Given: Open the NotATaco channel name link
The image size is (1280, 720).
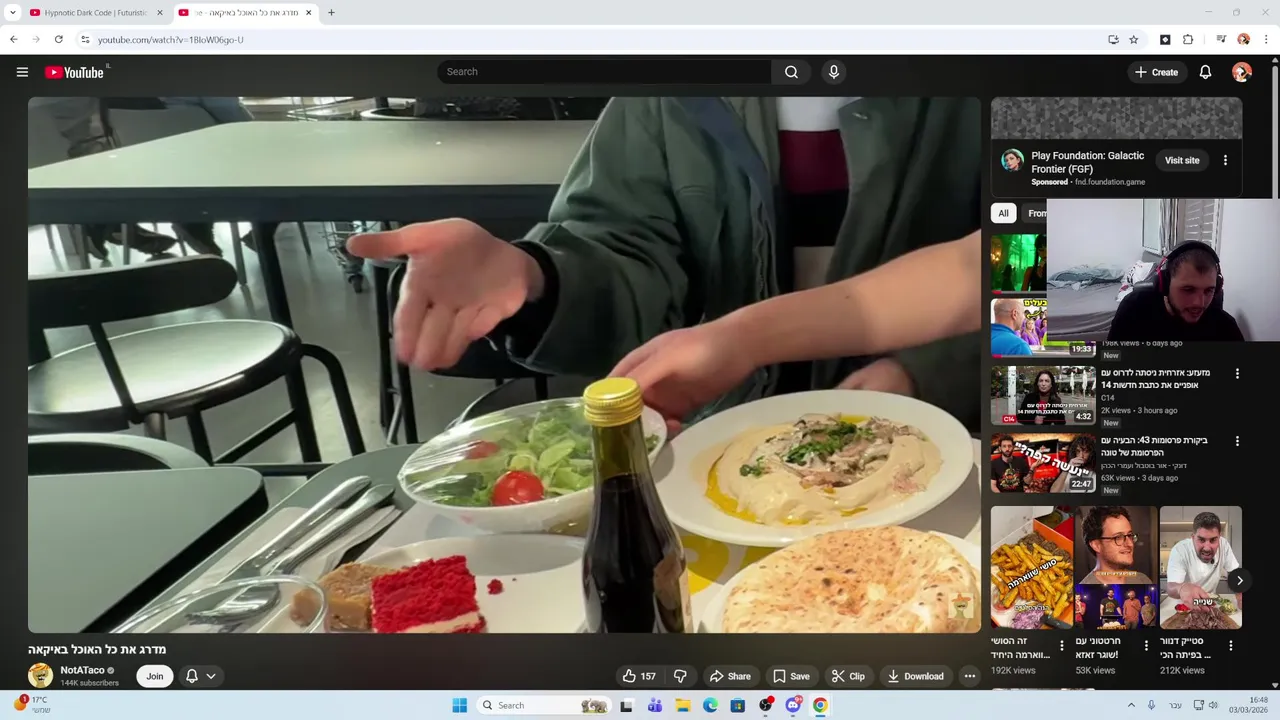Looking at the screenshot, I should pyautogui.click(x=82, y=670).
